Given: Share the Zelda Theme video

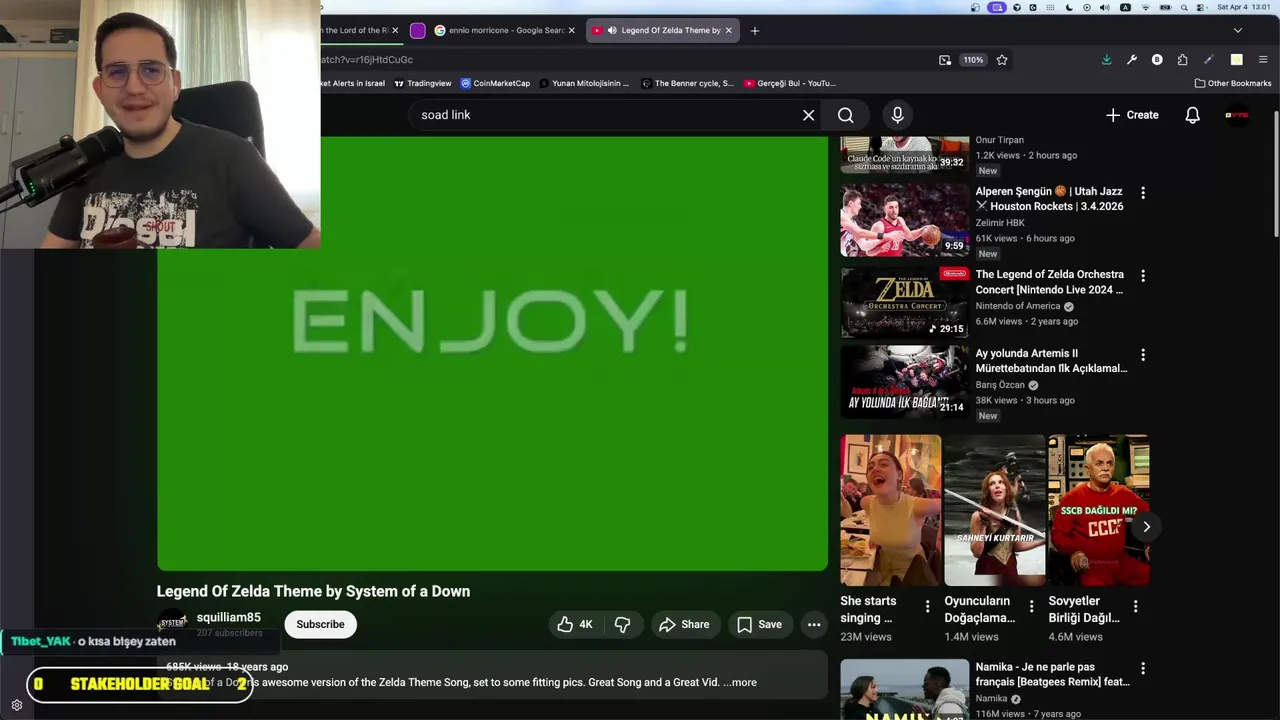Looking at the screenshot, I should [x=684, y=624].
